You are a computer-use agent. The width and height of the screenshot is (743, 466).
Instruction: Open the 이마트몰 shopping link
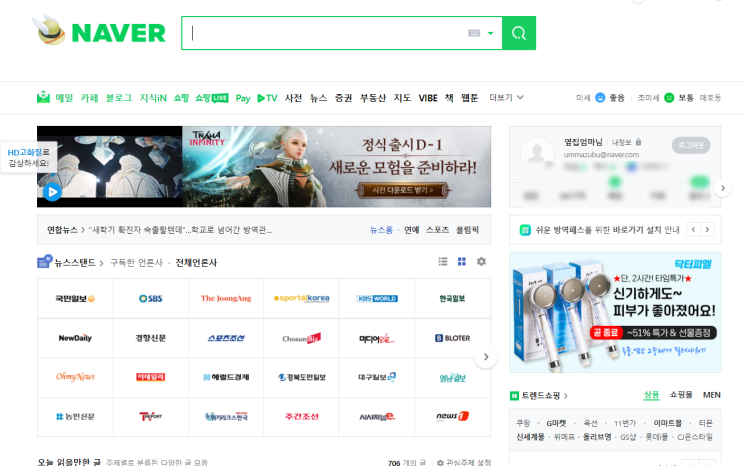click(x=667, y=423)
